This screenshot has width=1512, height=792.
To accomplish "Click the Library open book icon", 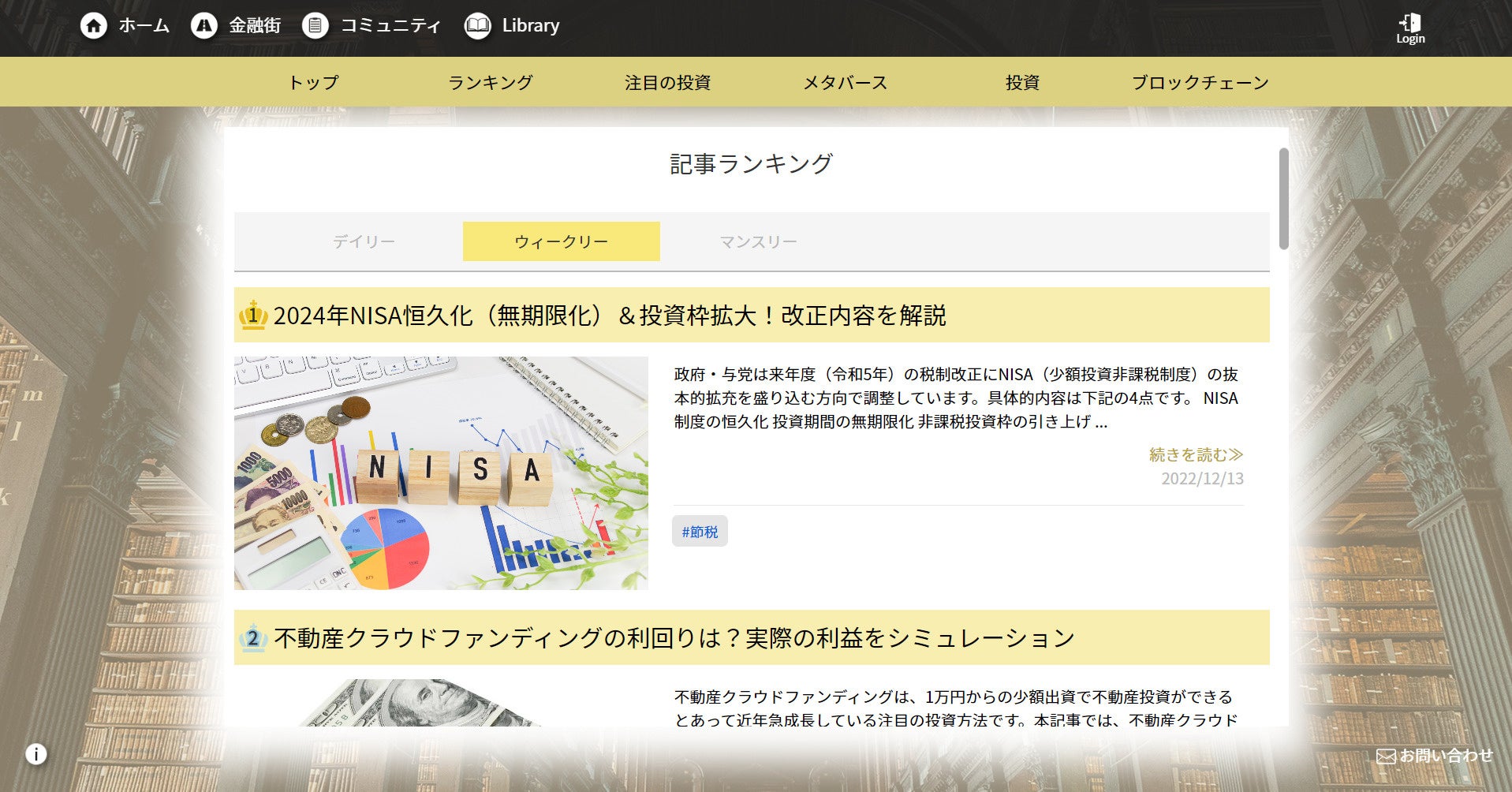I will [477, 26].
